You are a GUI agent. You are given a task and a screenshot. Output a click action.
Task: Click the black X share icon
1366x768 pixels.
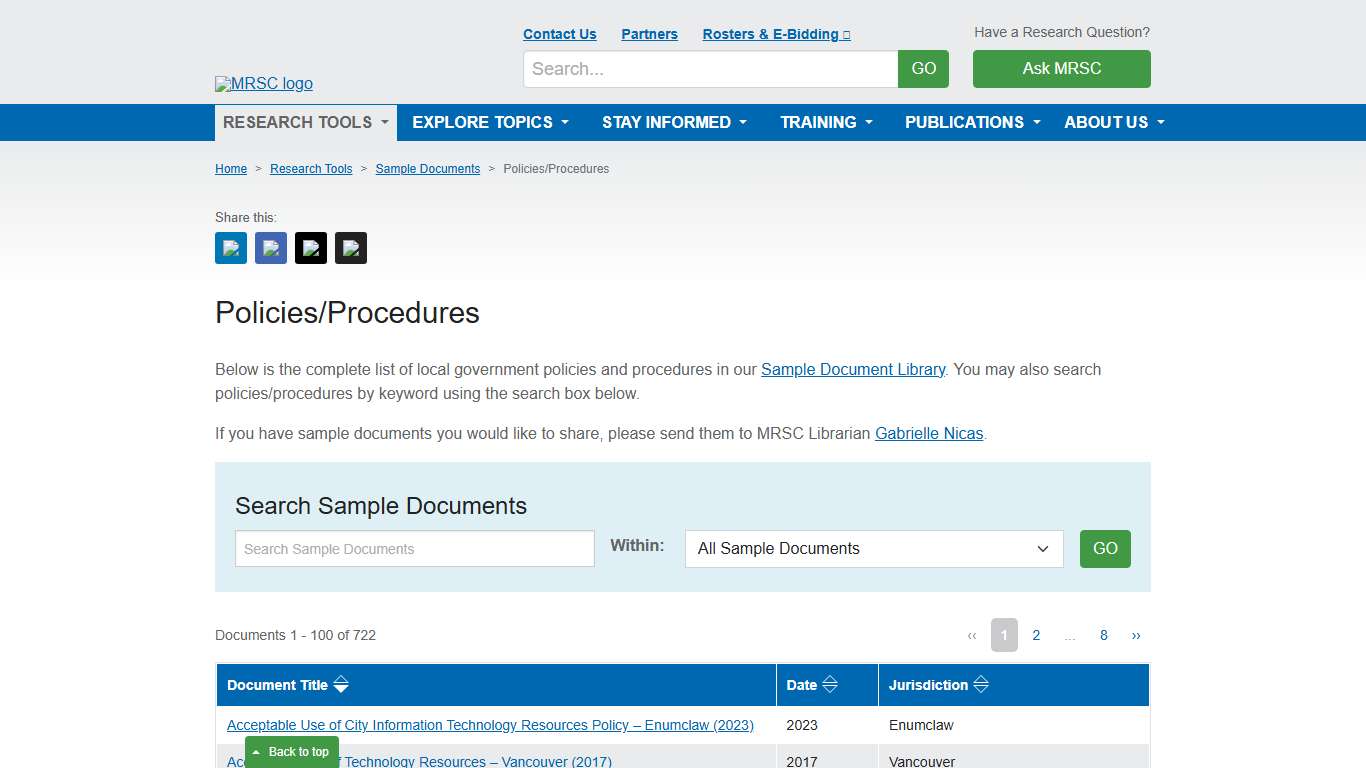(x=310, y=247)
